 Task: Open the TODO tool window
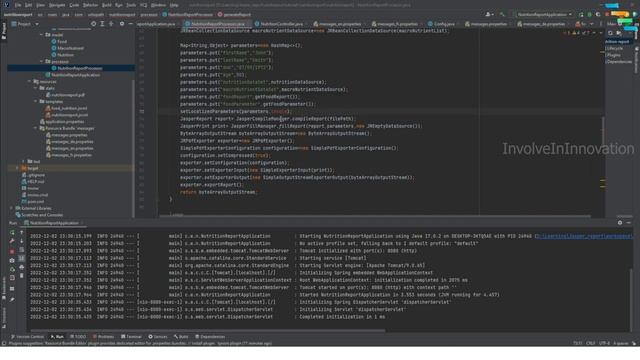[x=78, y=337]
